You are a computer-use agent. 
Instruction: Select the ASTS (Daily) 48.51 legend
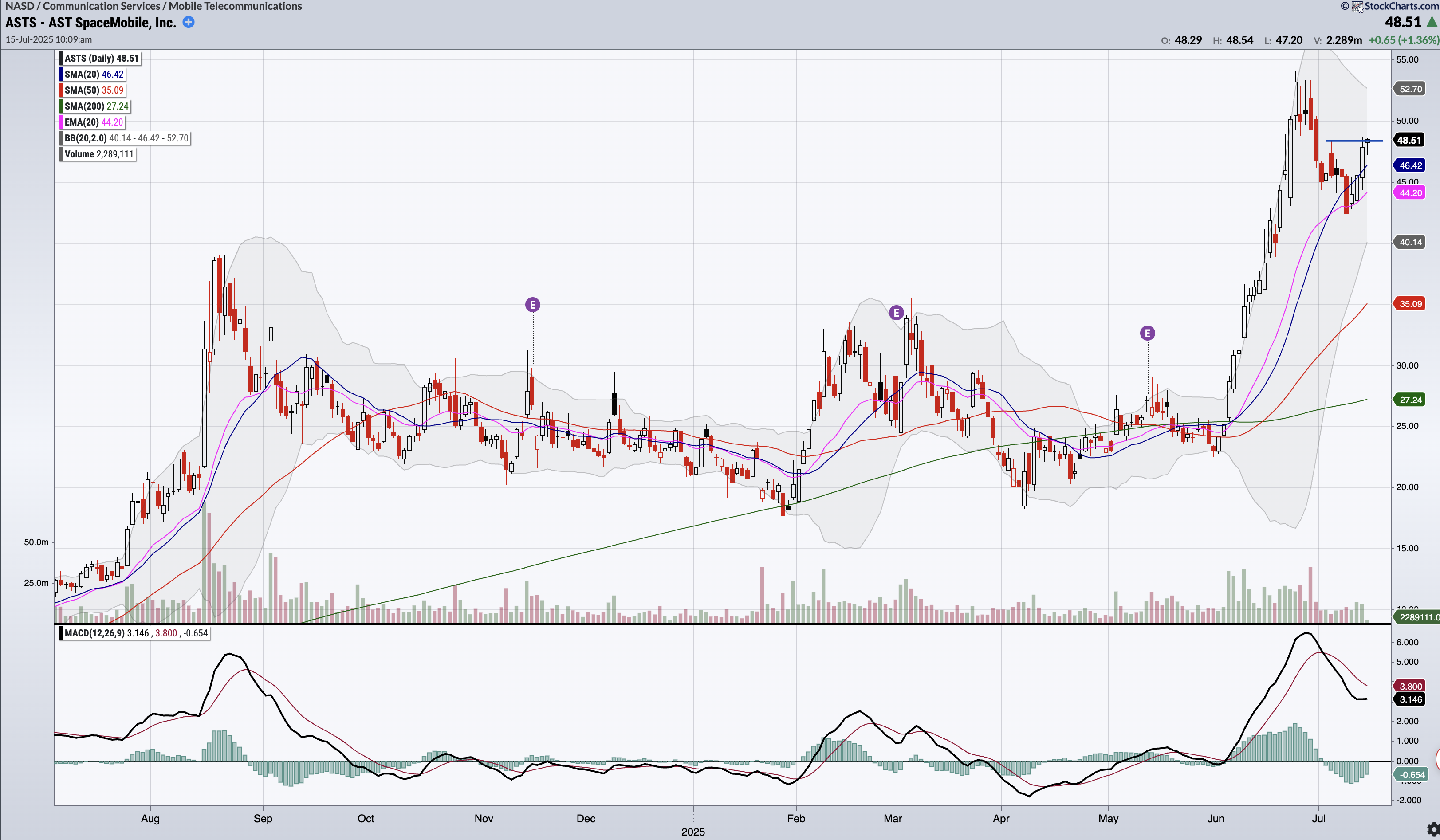click(100, 58)
